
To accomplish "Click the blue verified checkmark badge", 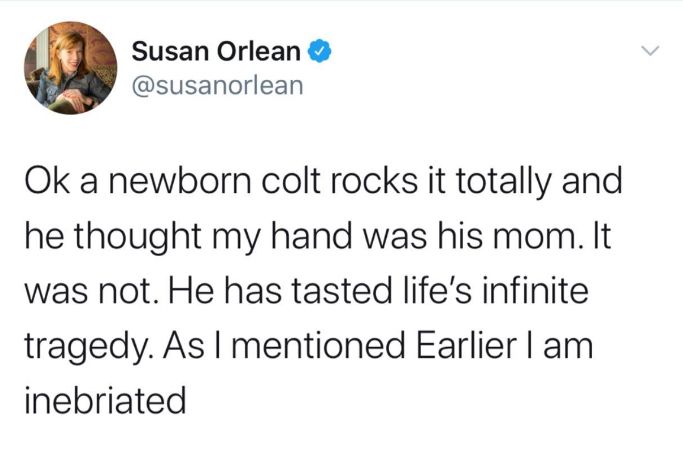I will pos(320,51).
